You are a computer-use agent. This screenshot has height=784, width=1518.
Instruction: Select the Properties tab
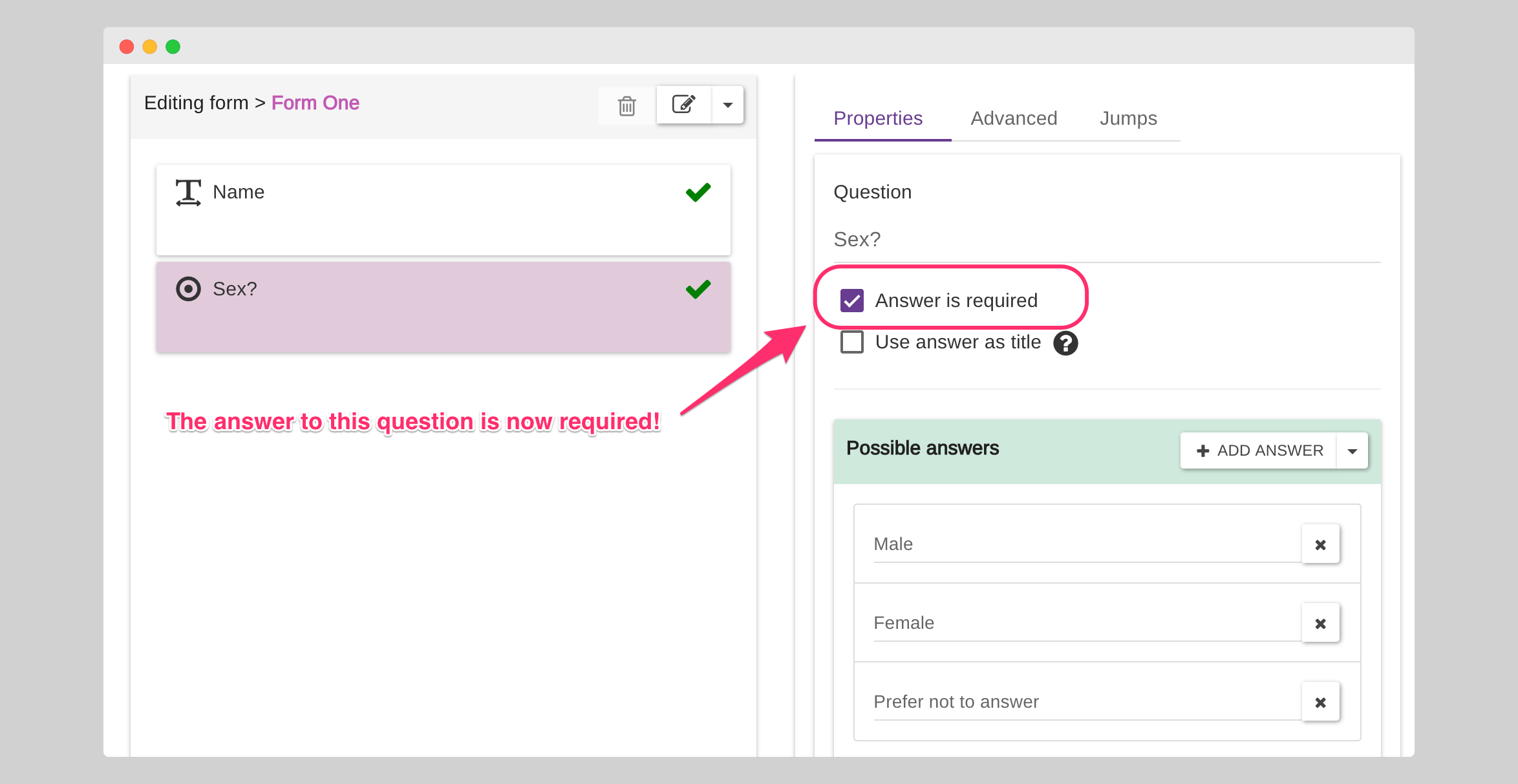877,118
